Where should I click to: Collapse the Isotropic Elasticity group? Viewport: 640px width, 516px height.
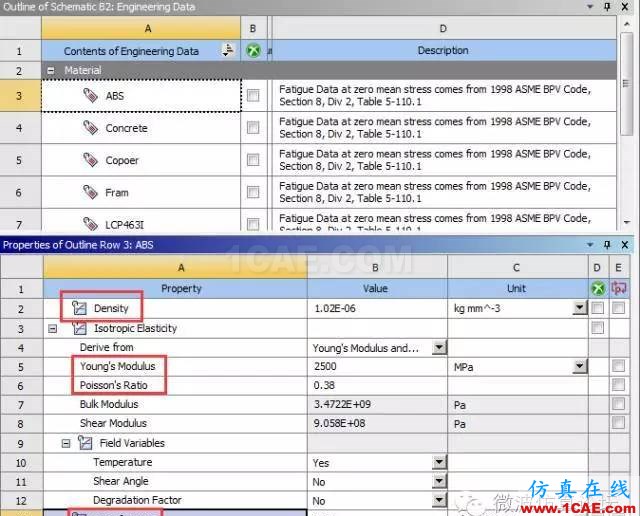pos(53,329)
